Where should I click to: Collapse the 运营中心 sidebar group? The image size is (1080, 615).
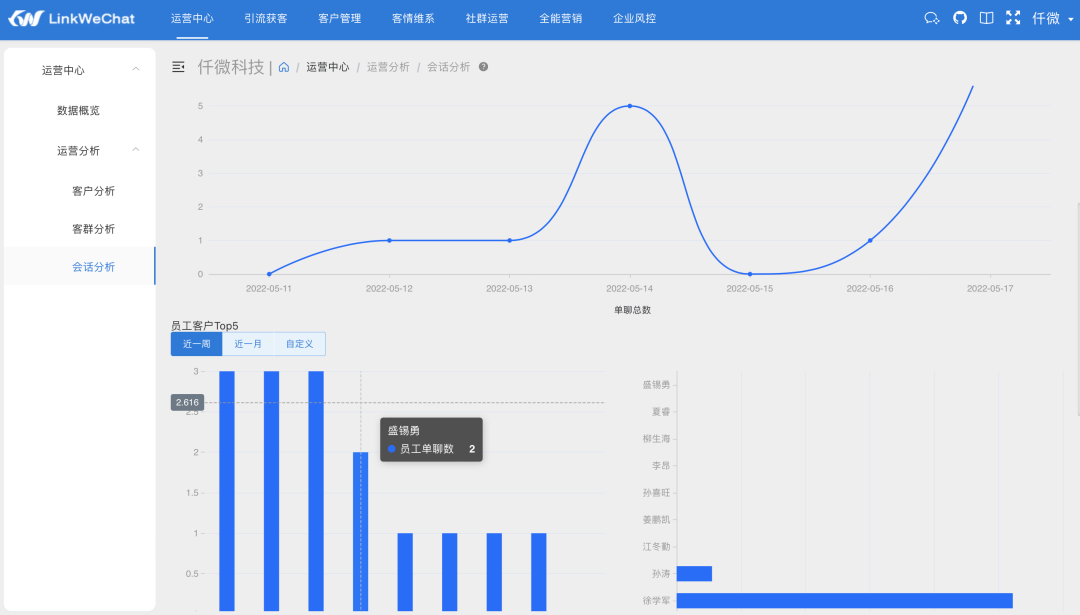tap(79, 70)
